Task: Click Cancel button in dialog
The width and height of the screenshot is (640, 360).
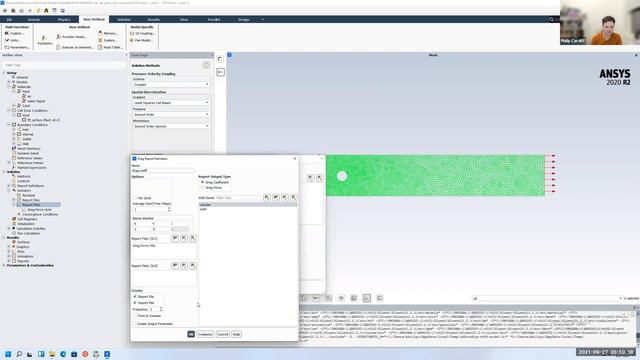Action: coord(222,334)
